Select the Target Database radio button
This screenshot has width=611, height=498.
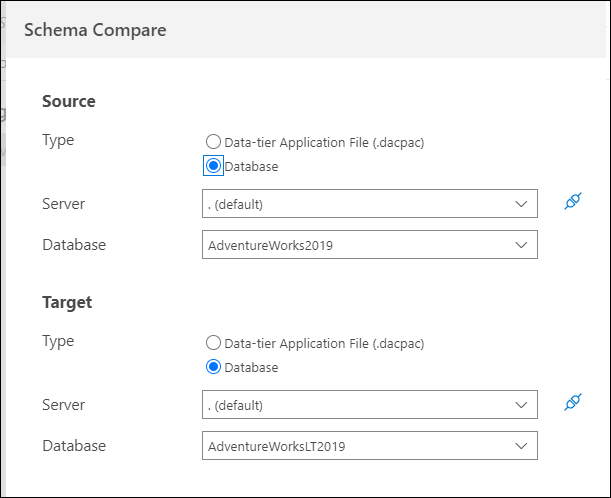[x=213, y=367]
